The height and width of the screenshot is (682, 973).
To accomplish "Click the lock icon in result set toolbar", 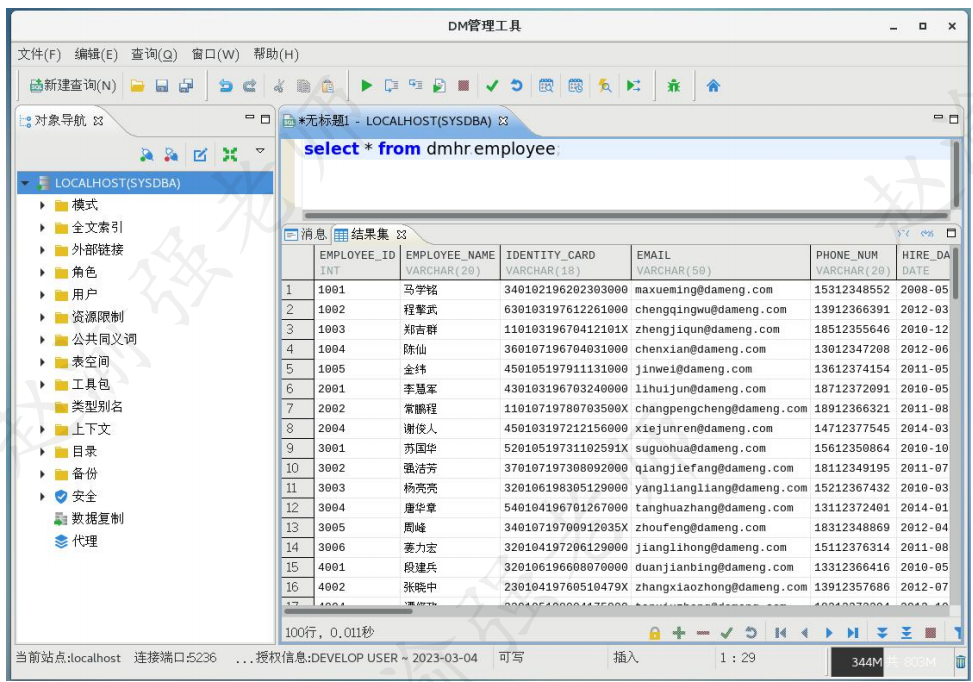I will pos(654,633).
